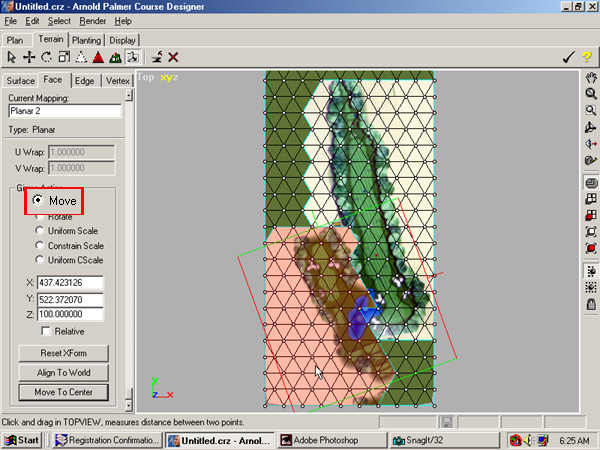Switch to the Planting tab
Screen dimensions: 600x450
point(86,40)
